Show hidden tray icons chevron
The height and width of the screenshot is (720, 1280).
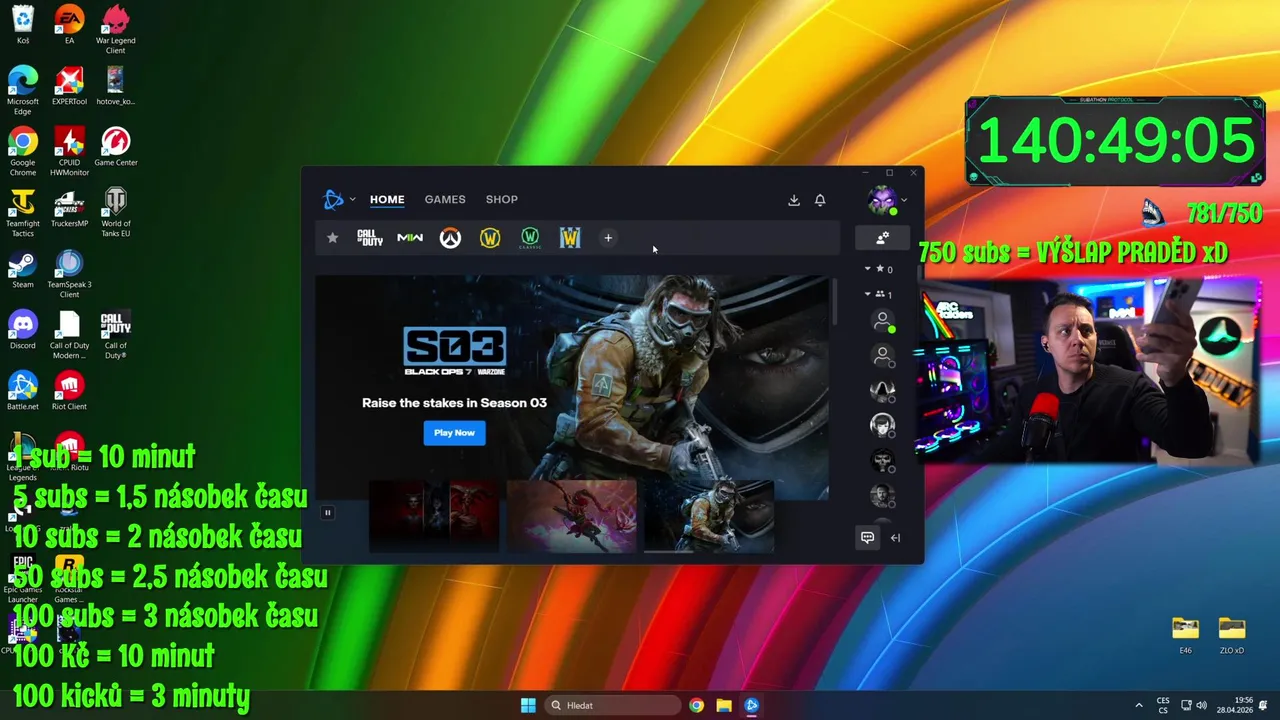click(x=1138, y=705)
